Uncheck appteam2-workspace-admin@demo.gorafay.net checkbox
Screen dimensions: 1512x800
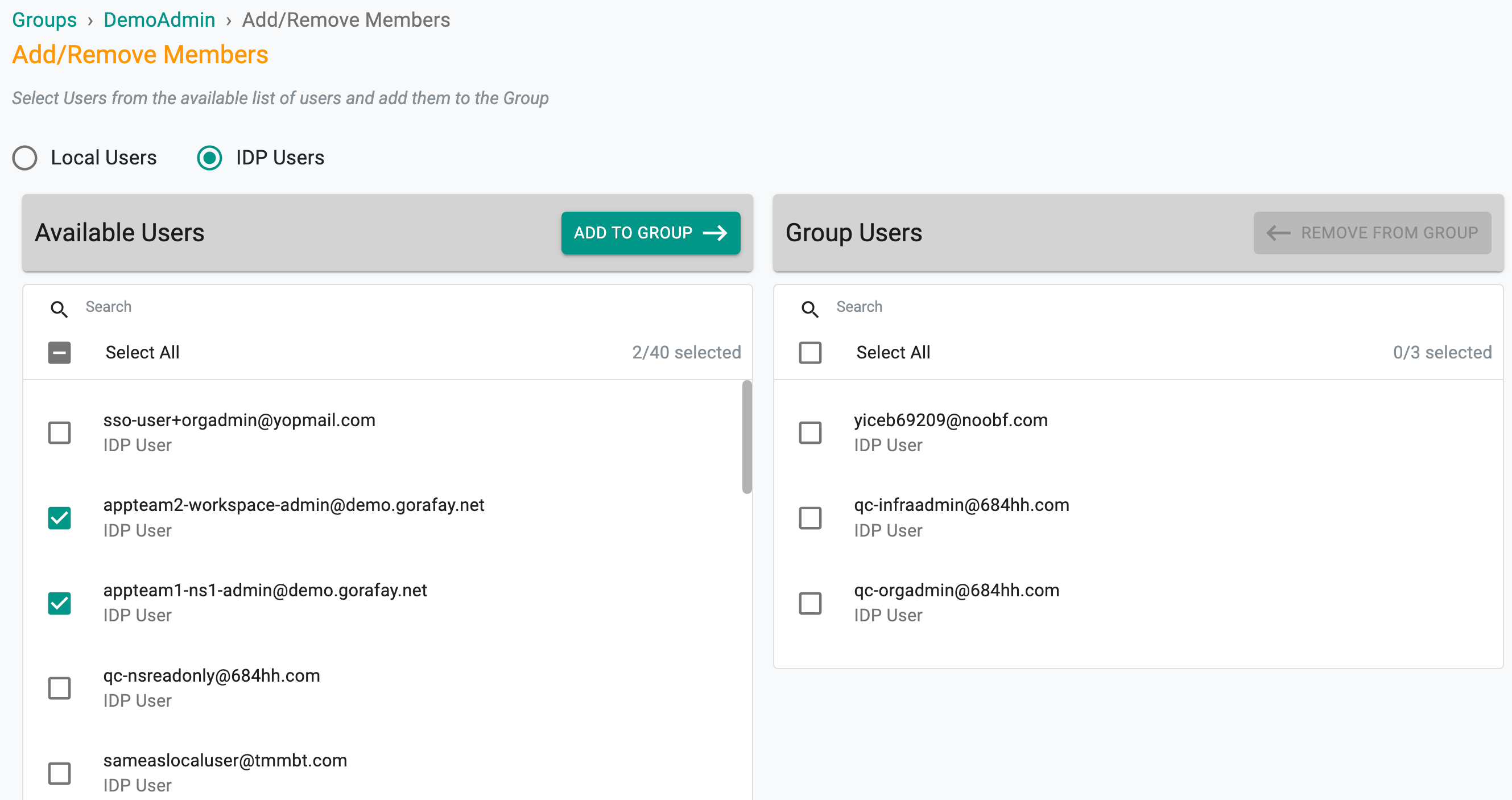[59, 518]
